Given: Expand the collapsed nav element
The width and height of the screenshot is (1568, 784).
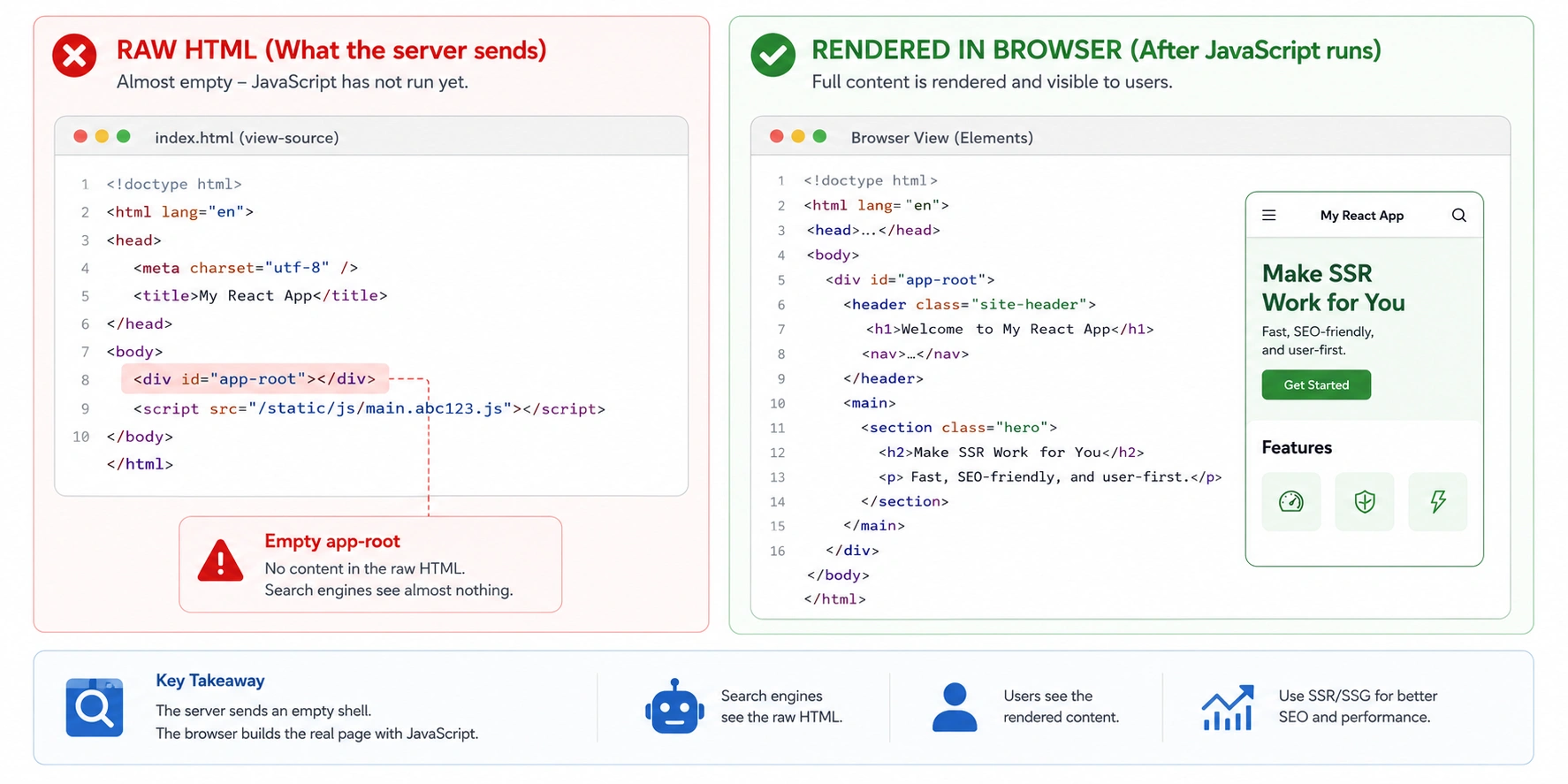Looking at the screenshot, I should click(915, 354).
